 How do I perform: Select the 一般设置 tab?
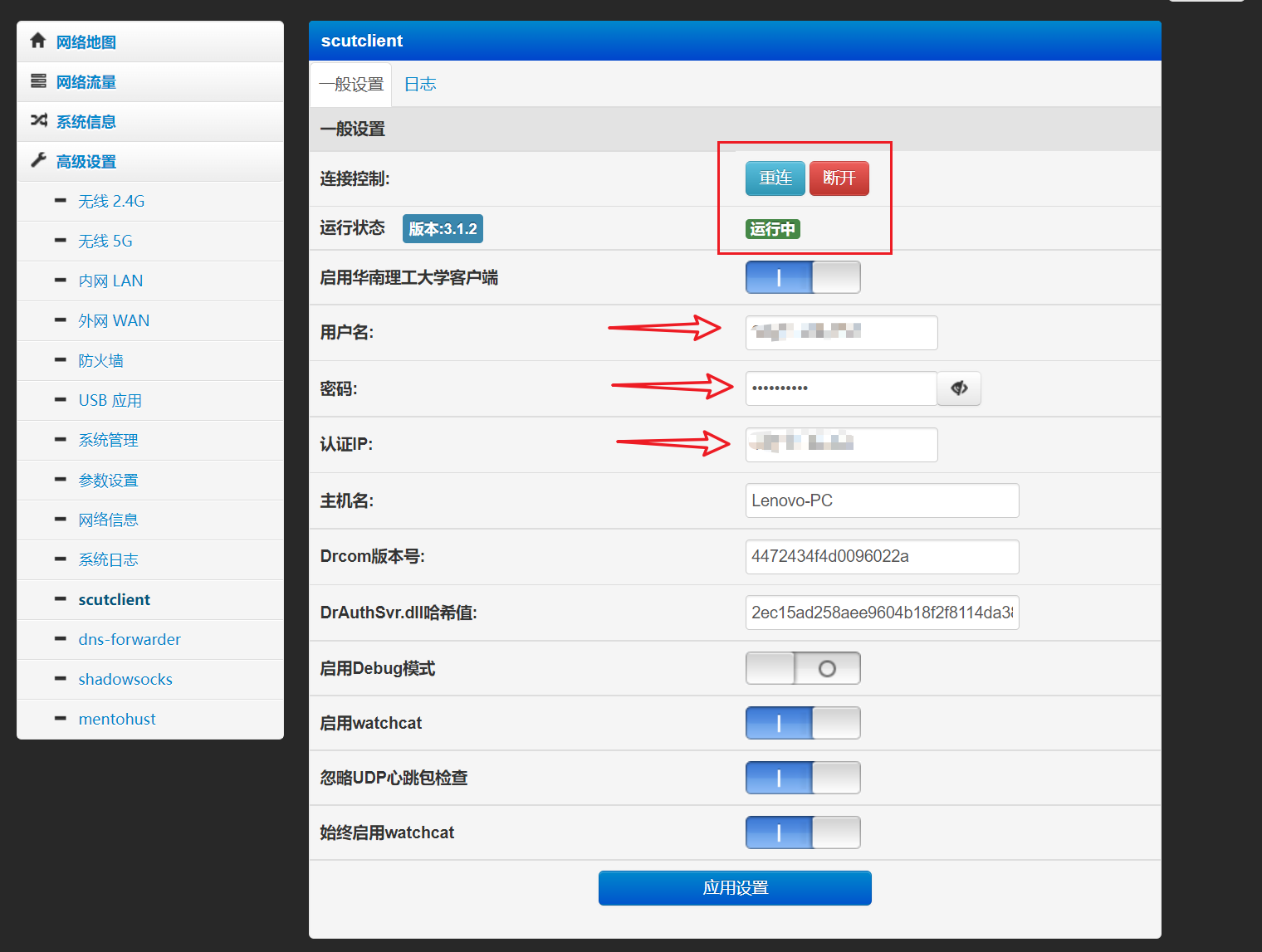point(350,84)
